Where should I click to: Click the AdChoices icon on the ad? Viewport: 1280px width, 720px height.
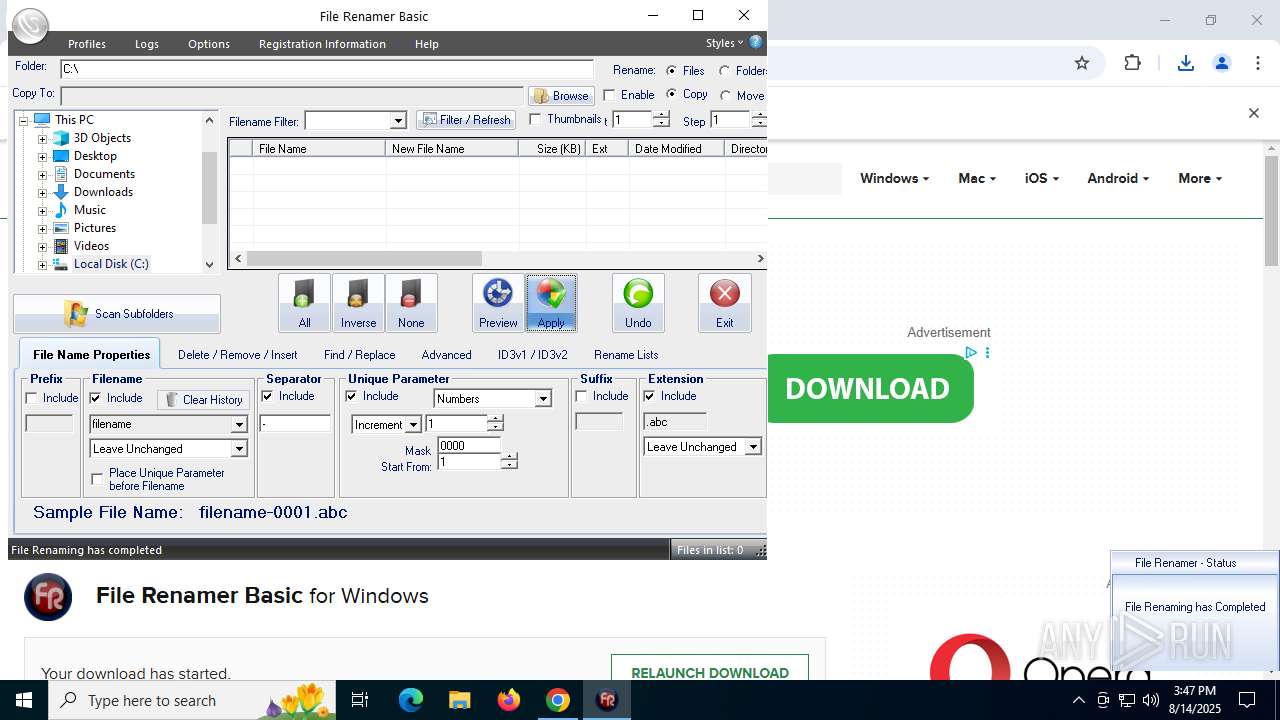(x=970, y=353)
